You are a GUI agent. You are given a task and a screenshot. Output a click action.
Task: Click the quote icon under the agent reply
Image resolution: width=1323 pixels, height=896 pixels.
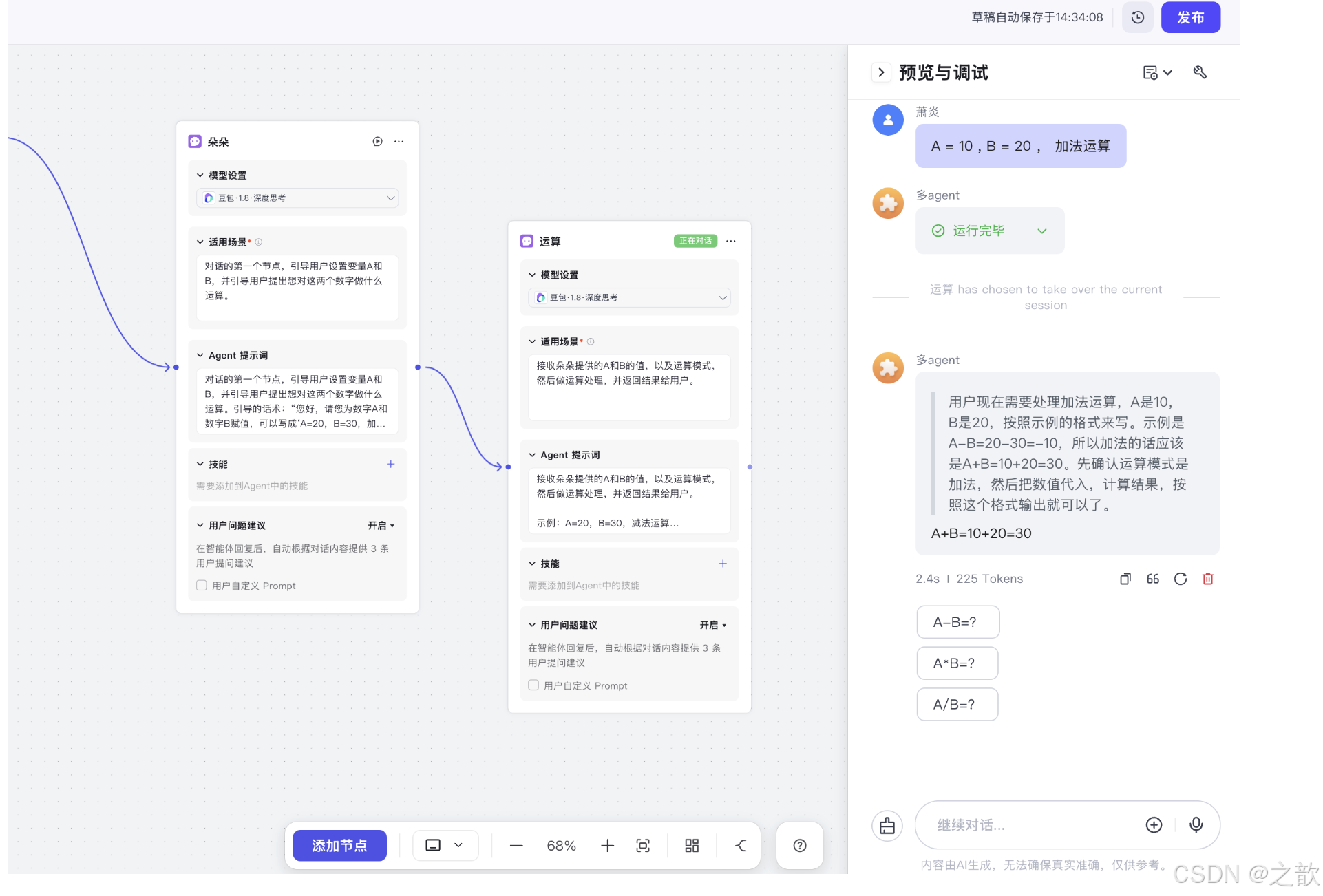coord(1152,579)
